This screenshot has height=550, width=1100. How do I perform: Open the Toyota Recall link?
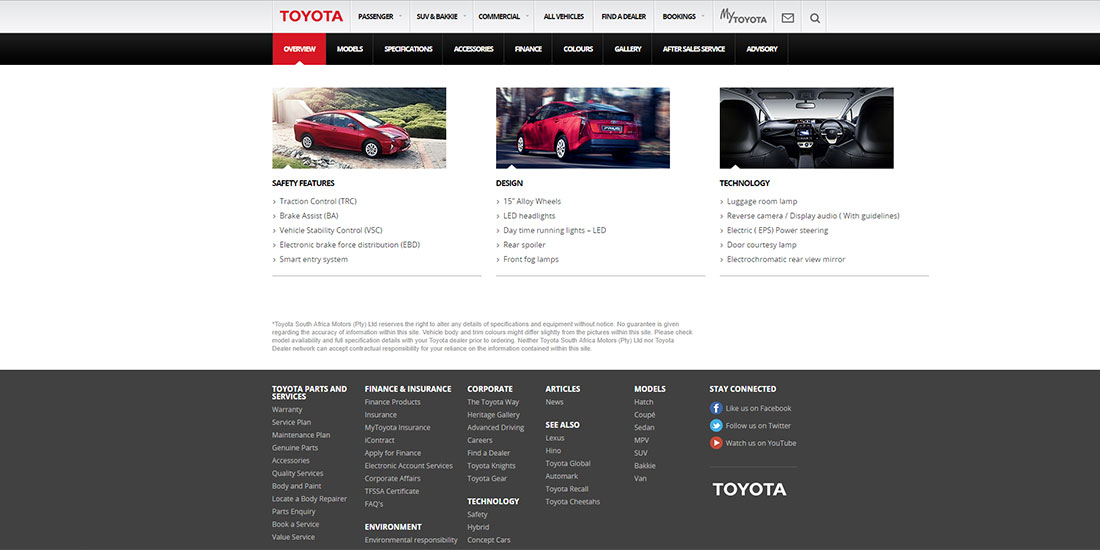pyautogui.click(x=567, y=489)
